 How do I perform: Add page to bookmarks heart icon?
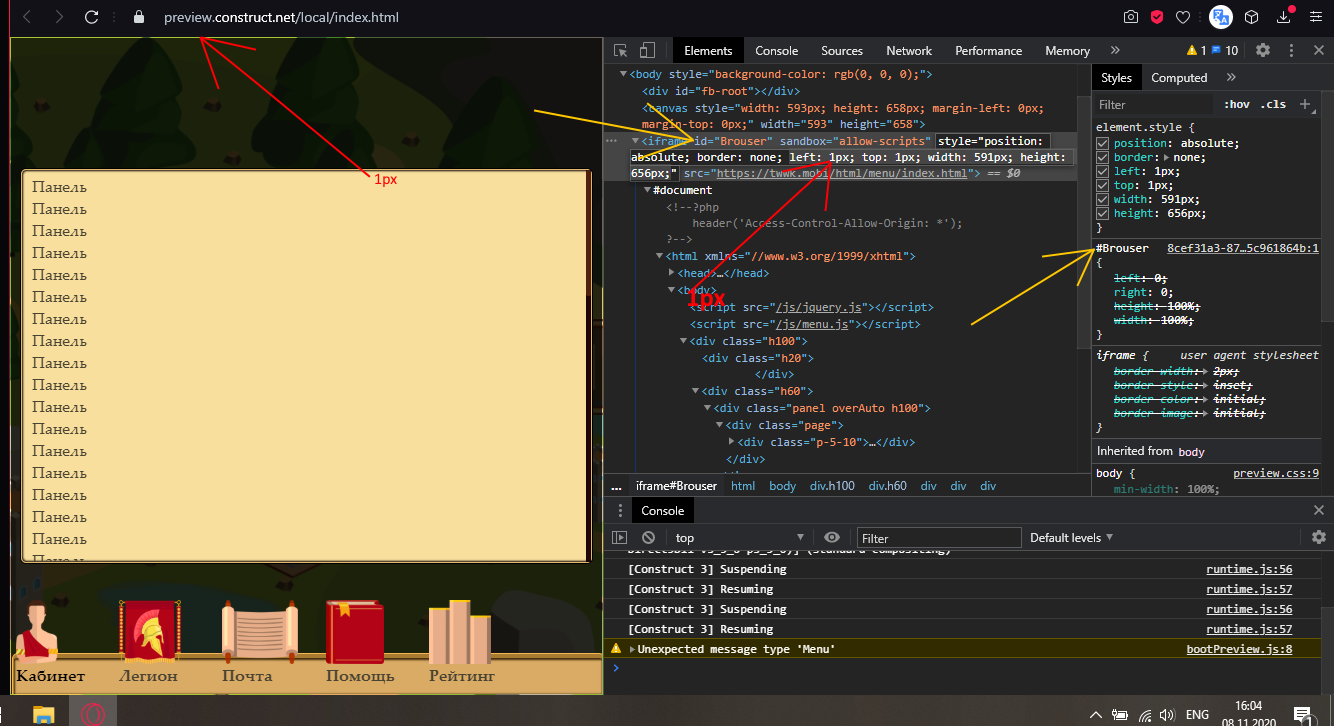point(1182,17)
